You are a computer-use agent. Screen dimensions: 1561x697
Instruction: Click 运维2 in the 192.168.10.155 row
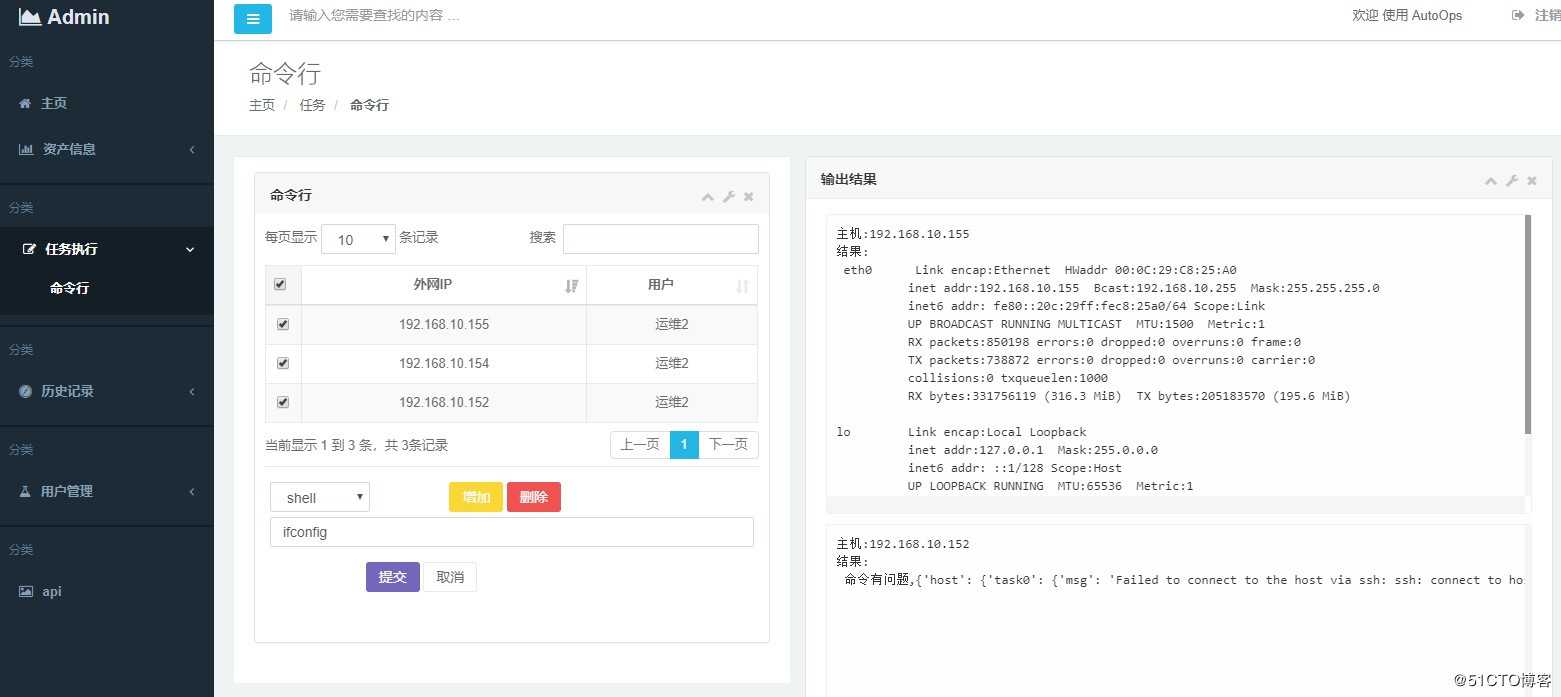[672, 324]
